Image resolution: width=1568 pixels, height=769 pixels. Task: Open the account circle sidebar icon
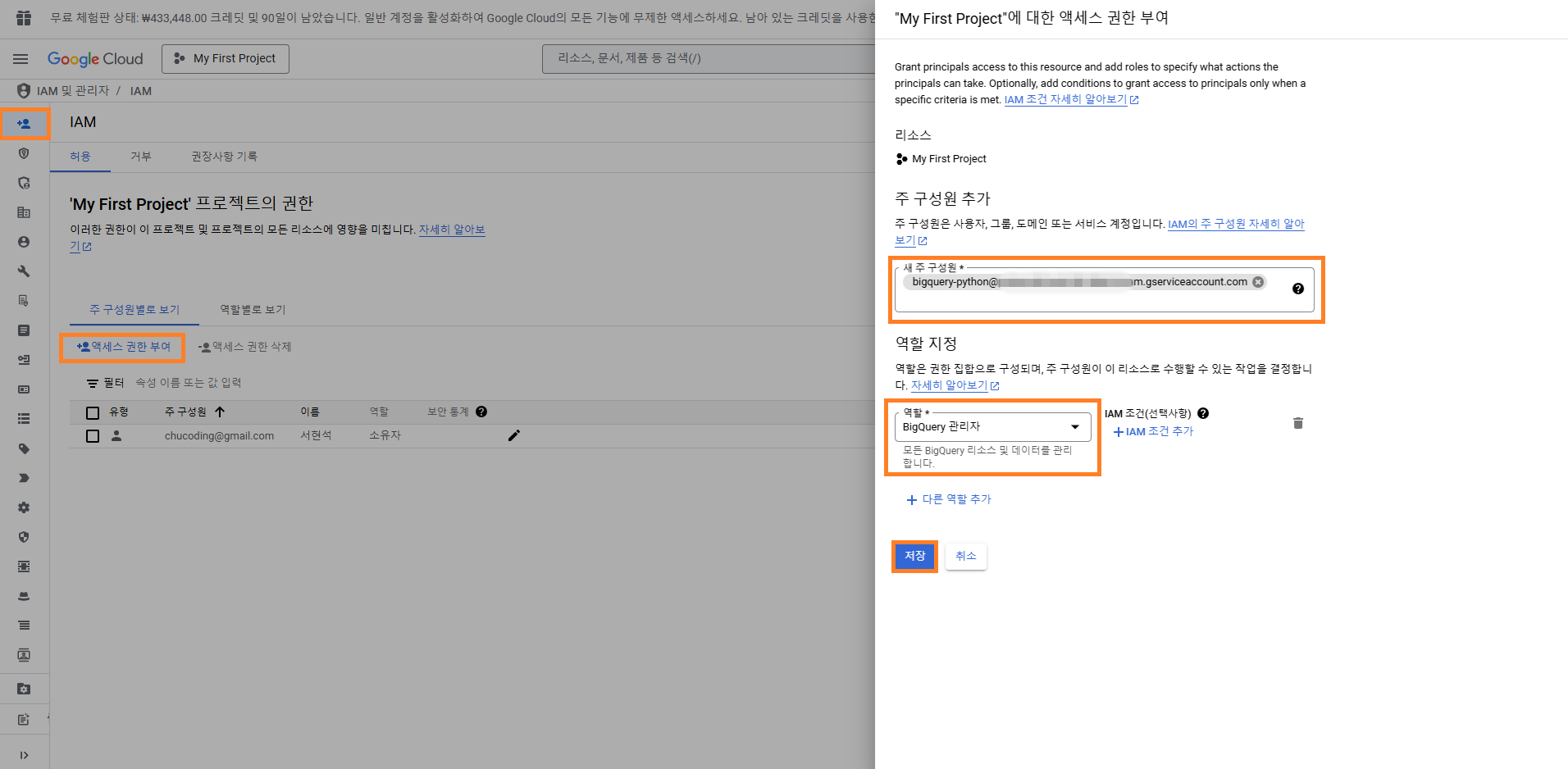(24, 242)
